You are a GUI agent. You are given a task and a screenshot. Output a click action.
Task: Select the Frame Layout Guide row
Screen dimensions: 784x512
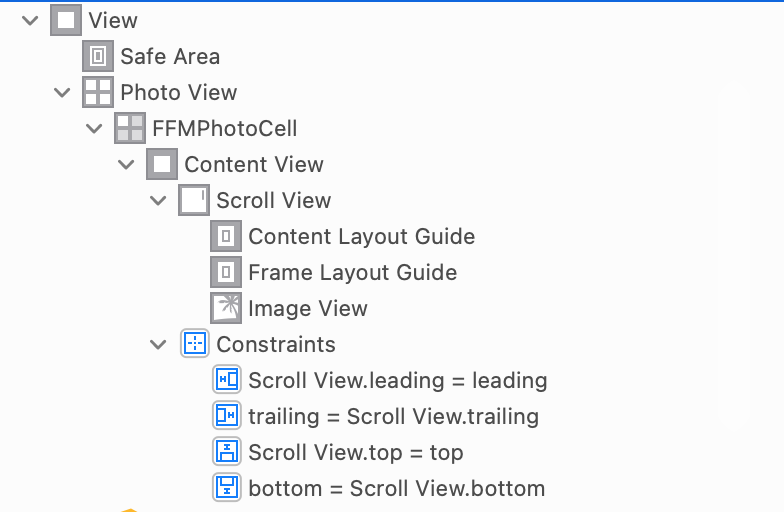(334, 272)
